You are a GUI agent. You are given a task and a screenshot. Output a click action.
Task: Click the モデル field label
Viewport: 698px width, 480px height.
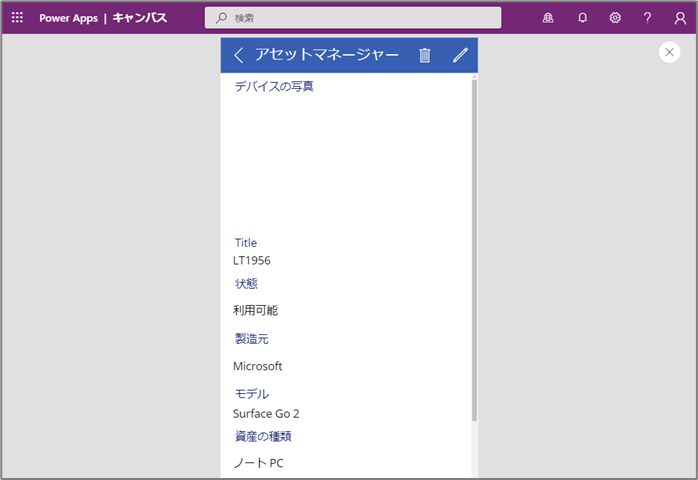click(252, 394)
